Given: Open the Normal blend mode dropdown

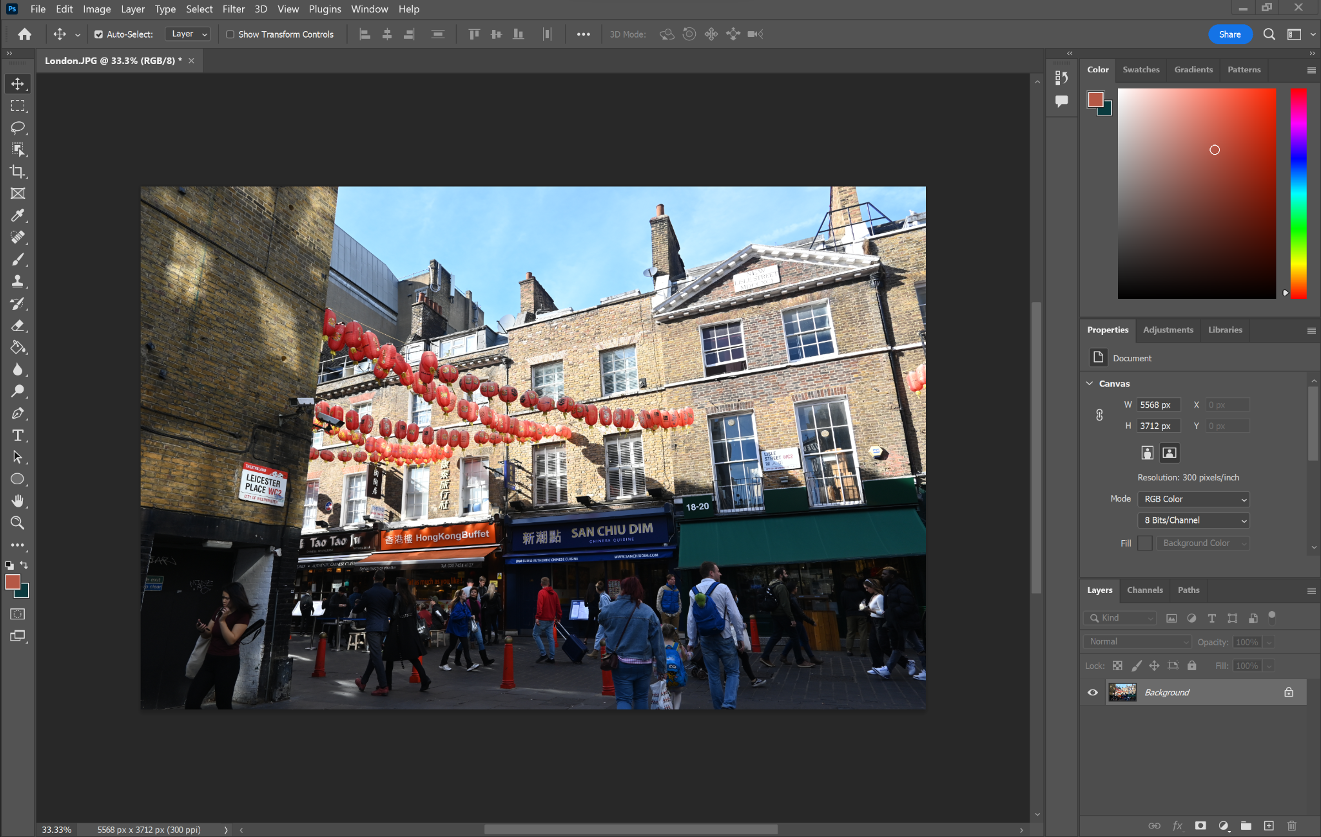Looking at the screenshot, I should coord(1138,642).
